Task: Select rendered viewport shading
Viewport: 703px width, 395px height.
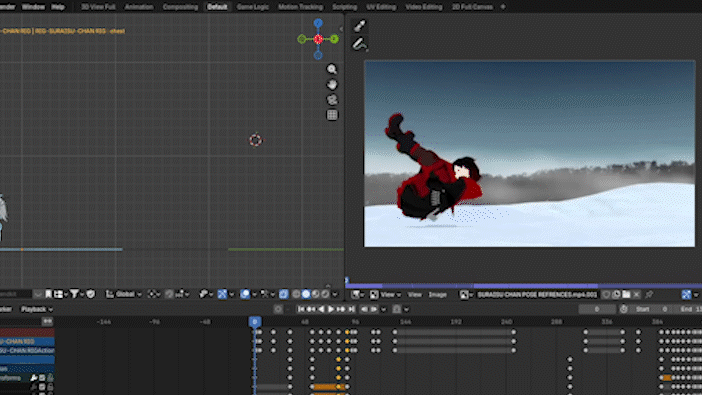Action: (325, 294)
